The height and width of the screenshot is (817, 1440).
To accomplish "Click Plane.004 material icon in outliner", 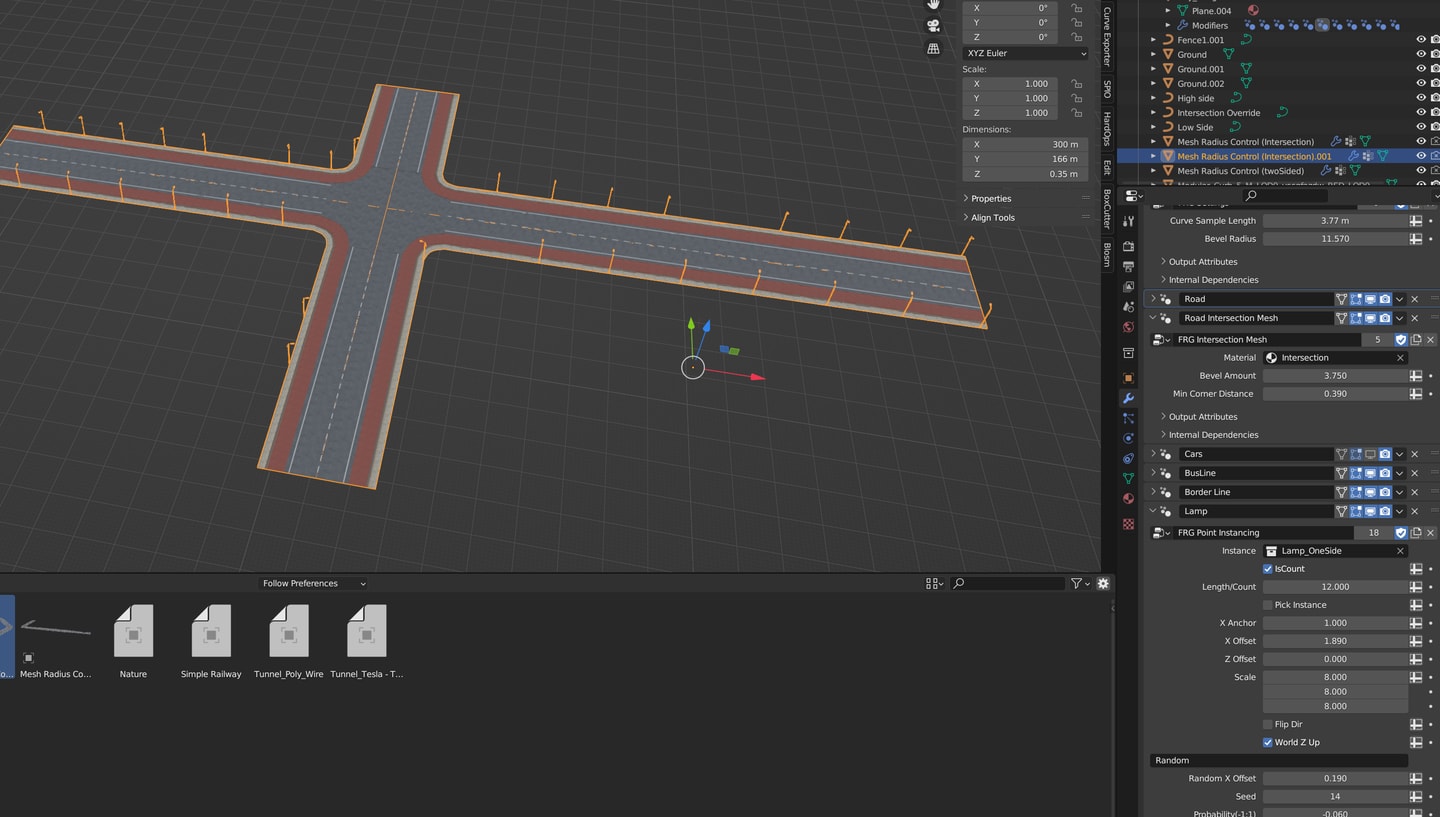I will (1253, 11).
